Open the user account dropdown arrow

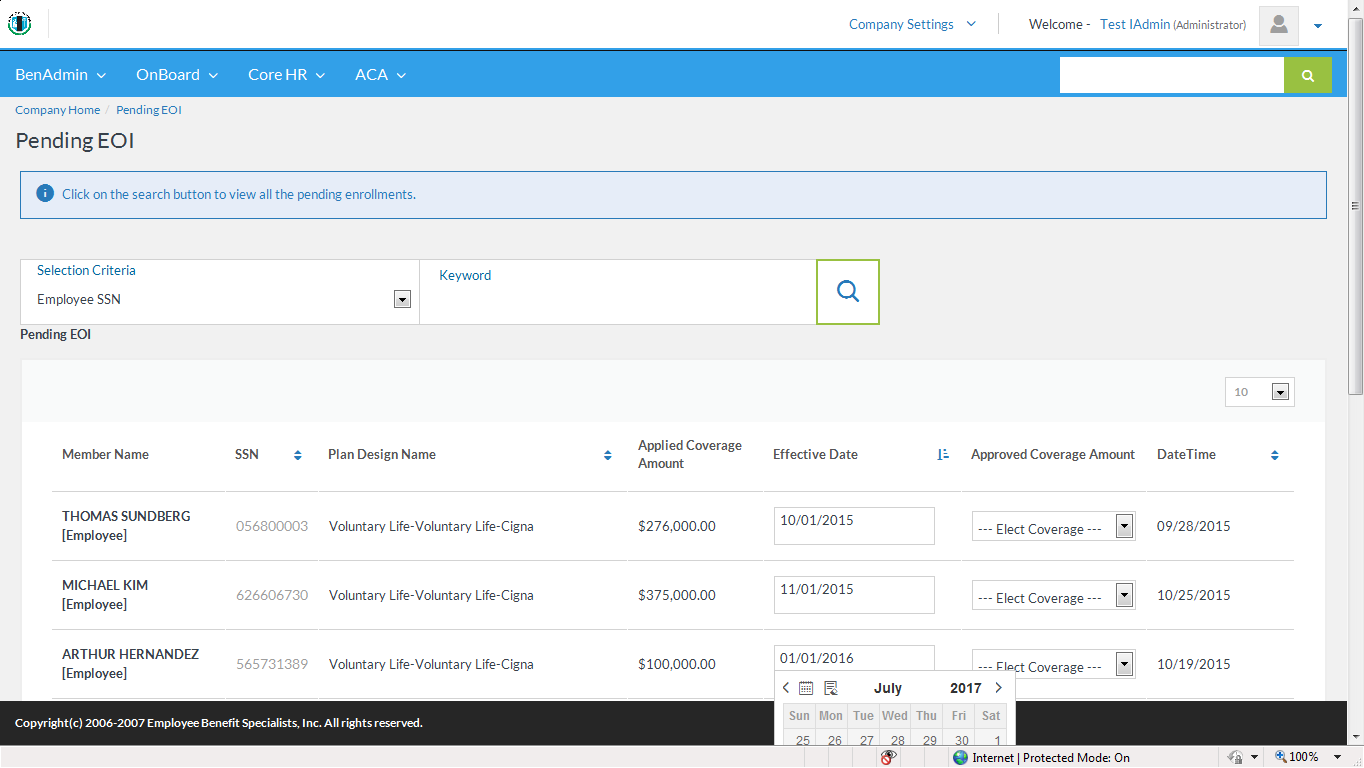pyautogui.click(x=1318, y=26)
